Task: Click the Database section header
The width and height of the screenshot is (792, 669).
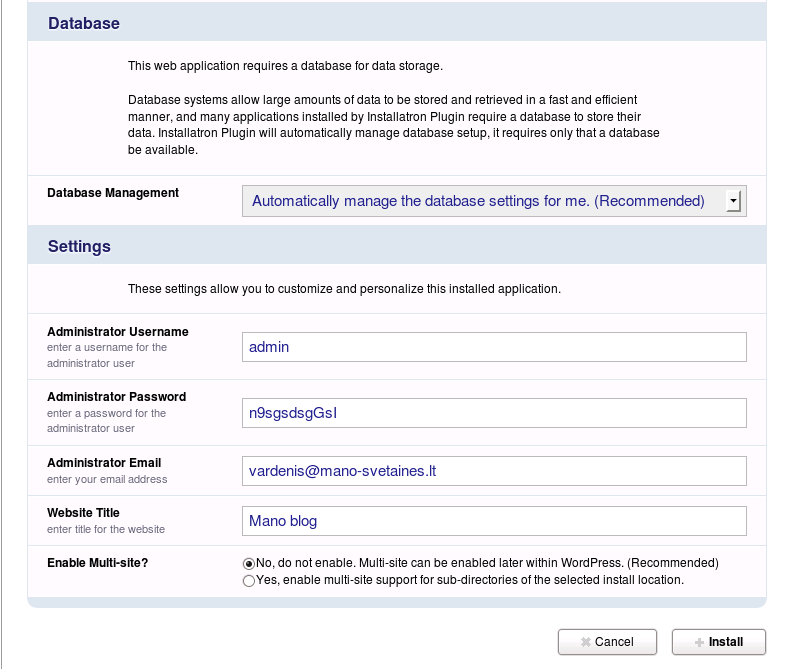Action: tap(83, 22)
